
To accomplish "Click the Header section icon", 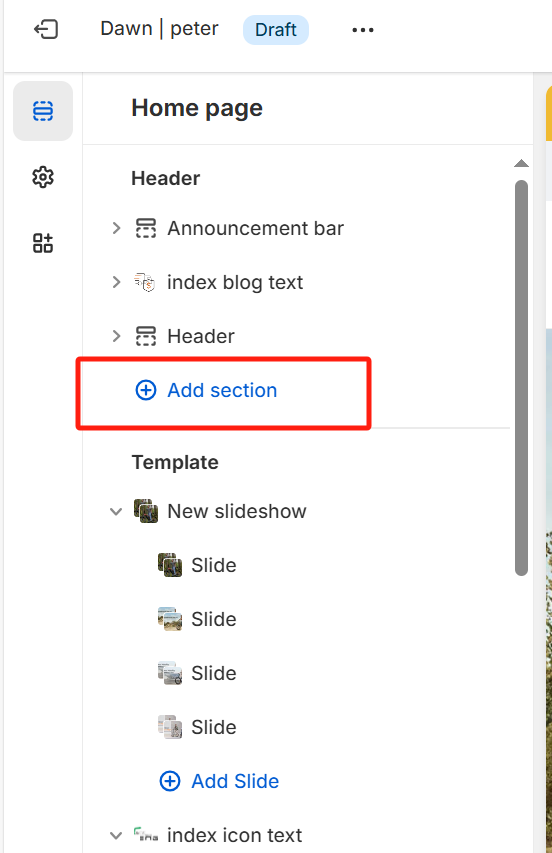I will [146, 336].
